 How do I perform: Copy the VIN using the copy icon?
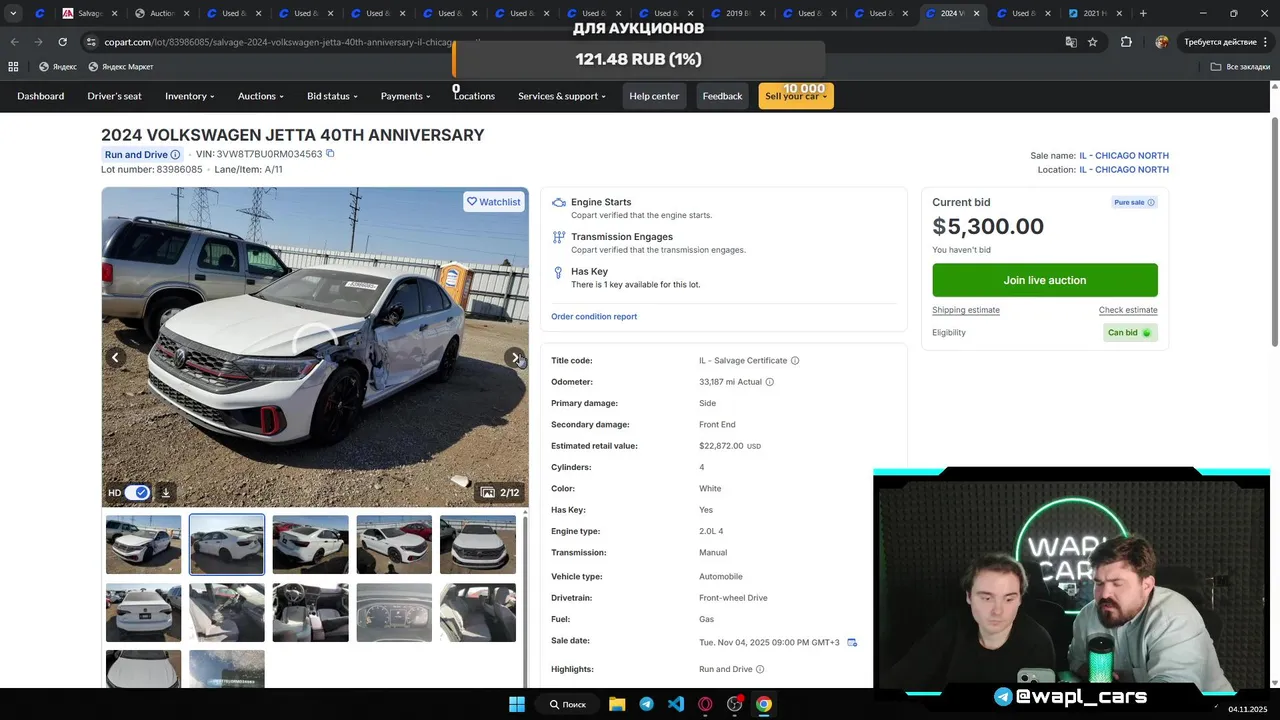[330, 154]
